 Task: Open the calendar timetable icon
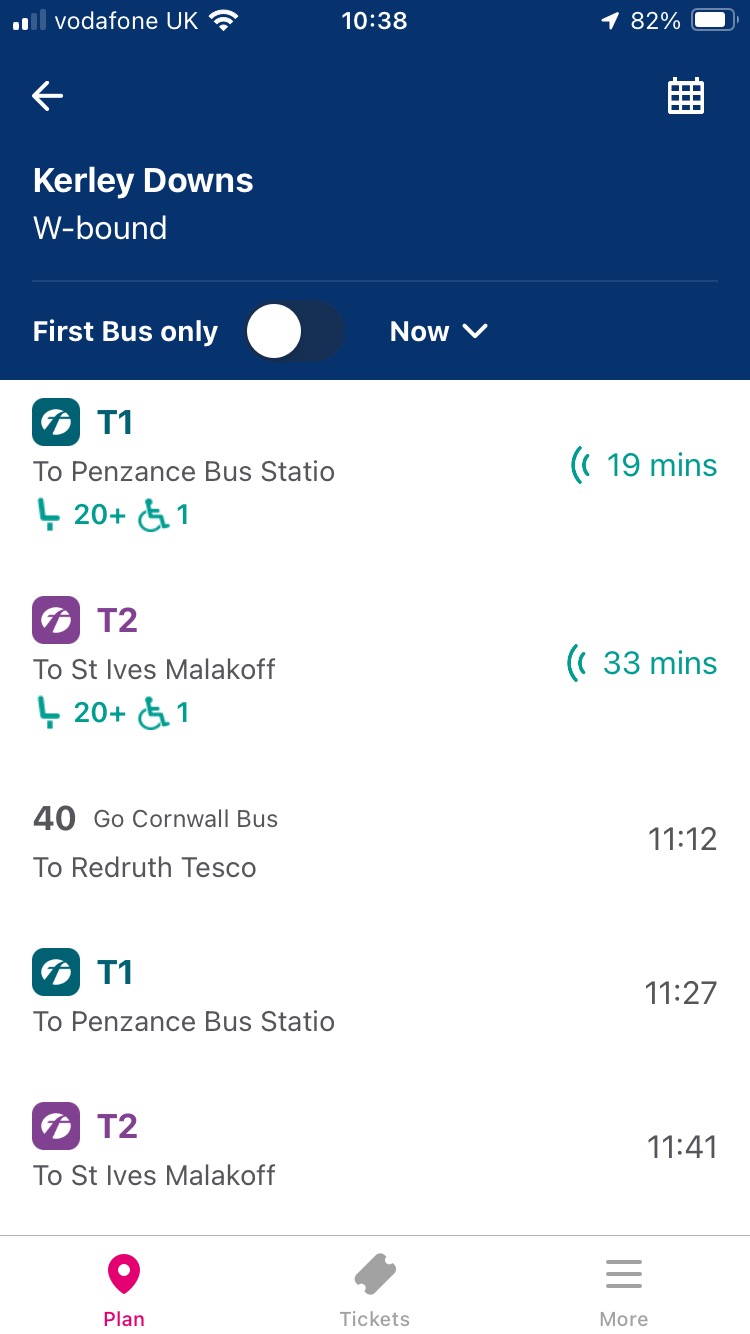point(686,96)
